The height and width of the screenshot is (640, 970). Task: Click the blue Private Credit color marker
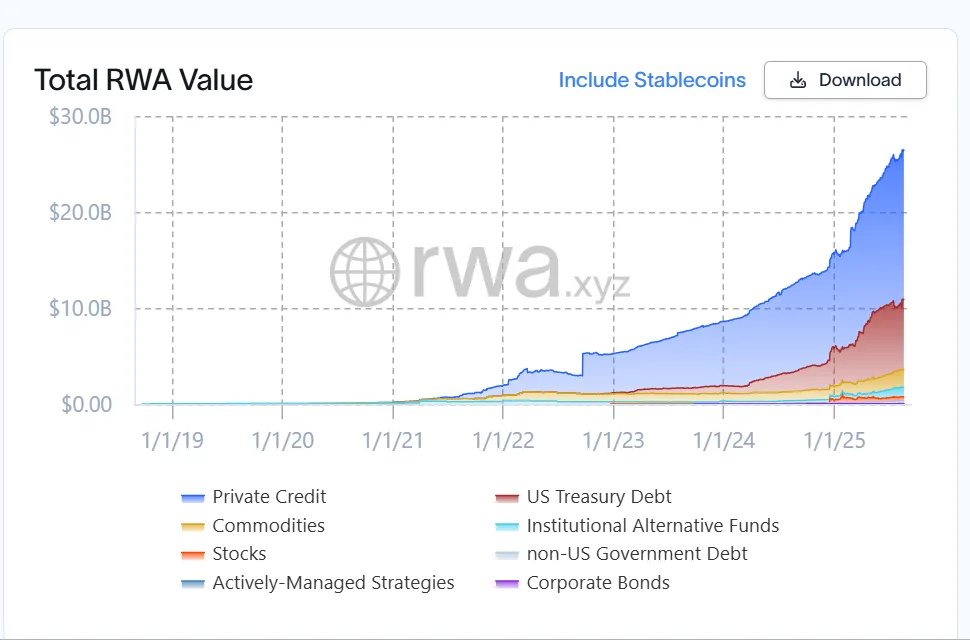(x=195, y=496)
